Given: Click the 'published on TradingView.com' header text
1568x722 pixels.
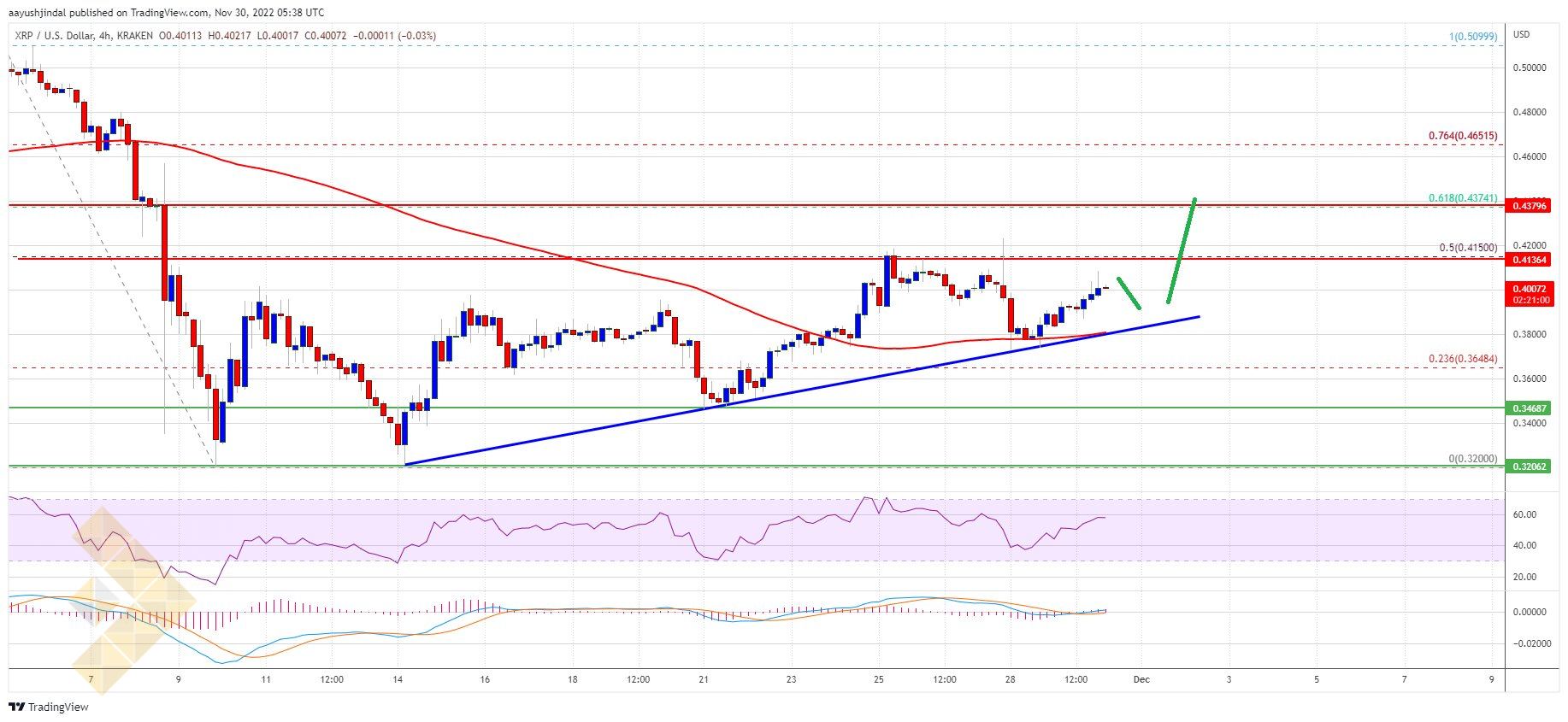Looking at the screenshot, I should [152, 13].
